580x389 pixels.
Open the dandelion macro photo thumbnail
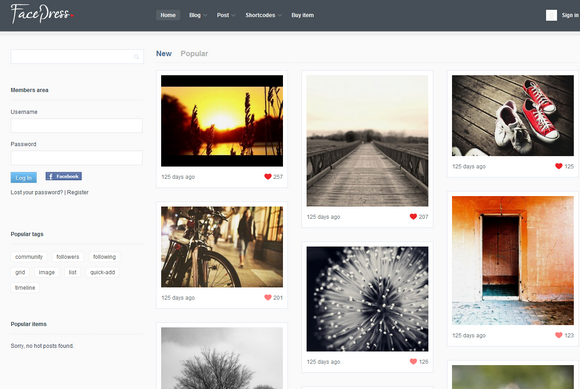point(367,299)
